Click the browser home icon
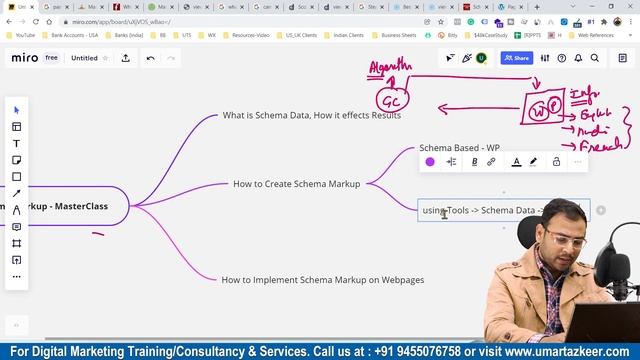 (49, 22)
